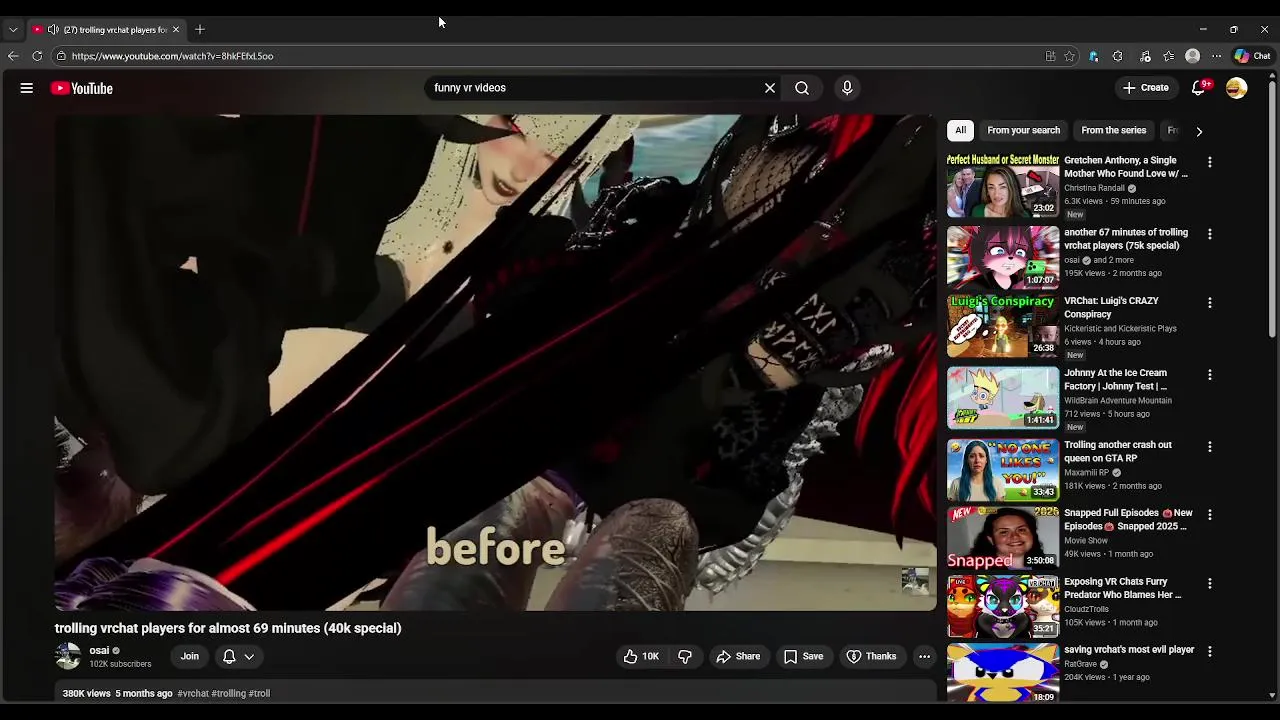Open Trolling another crash out queen title
The image size is (1280, 720).
pyautogui.click(x=1118, y=451)
